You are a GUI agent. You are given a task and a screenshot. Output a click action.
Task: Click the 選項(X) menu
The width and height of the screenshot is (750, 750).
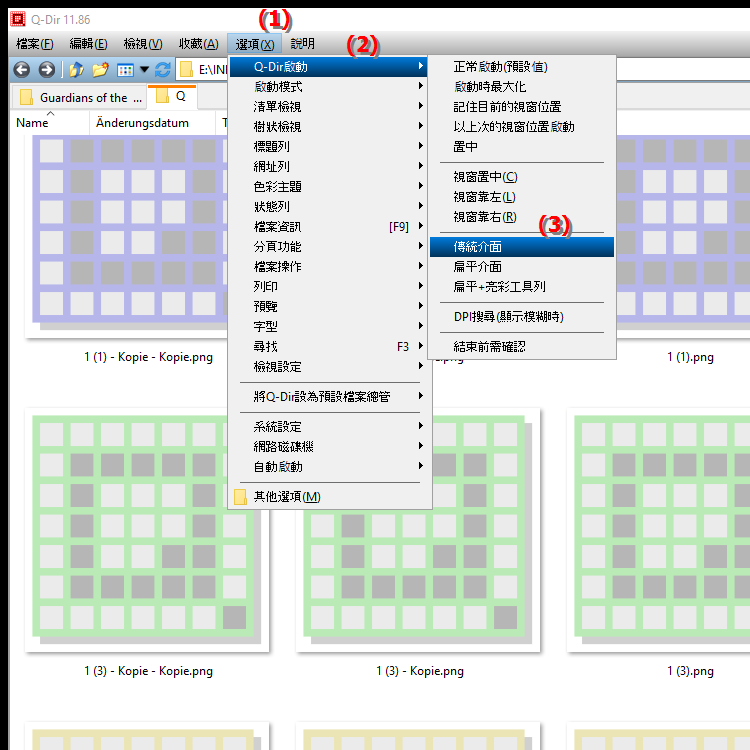[255, 44]
